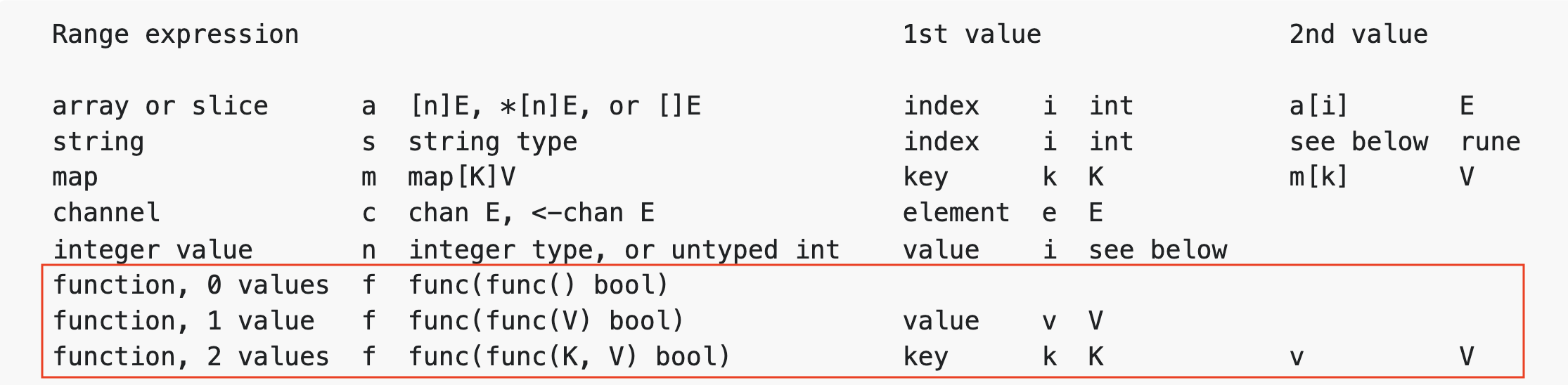Select the "function, 2 values" row label

pos(191,357)
